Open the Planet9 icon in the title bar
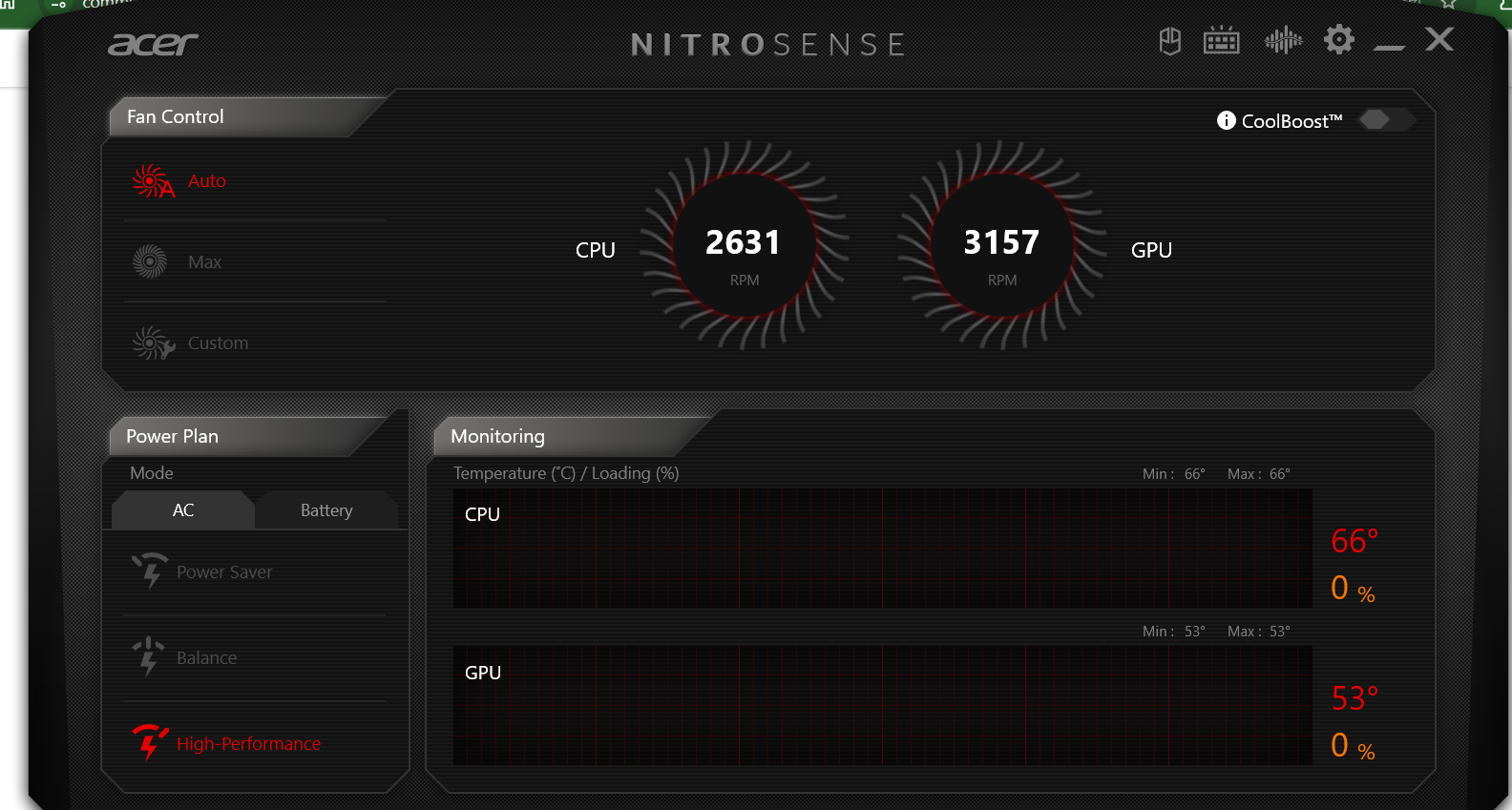The image size is (1512, 810). [1170, 41]
